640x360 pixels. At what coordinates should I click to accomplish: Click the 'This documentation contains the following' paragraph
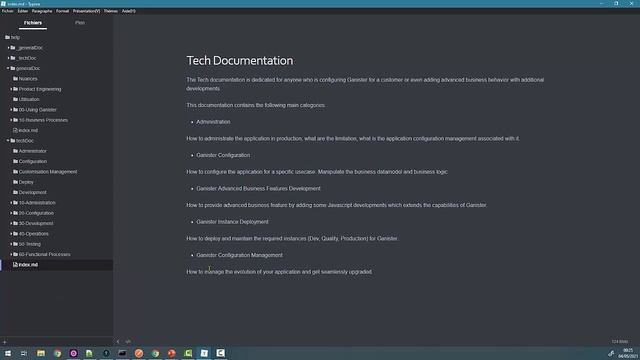[256, 105]
